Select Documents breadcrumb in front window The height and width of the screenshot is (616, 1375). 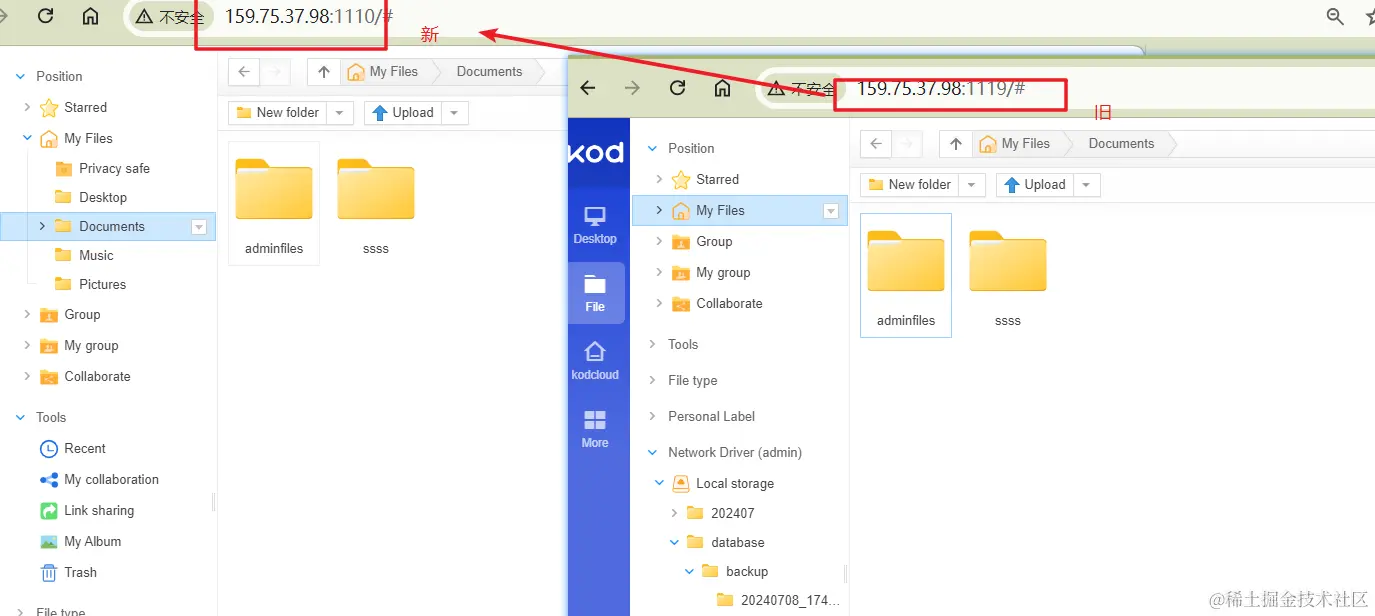[1121, 144]
